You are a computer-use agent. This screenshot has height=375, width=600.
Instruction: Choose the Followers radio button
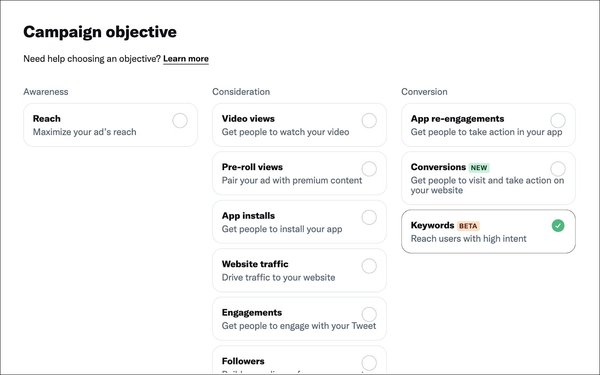point(369,363)
